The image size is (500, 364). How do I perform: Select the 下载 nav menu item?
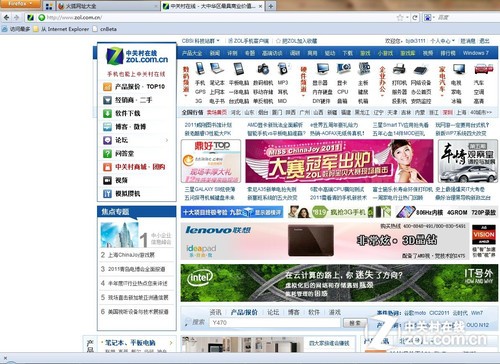348,53
